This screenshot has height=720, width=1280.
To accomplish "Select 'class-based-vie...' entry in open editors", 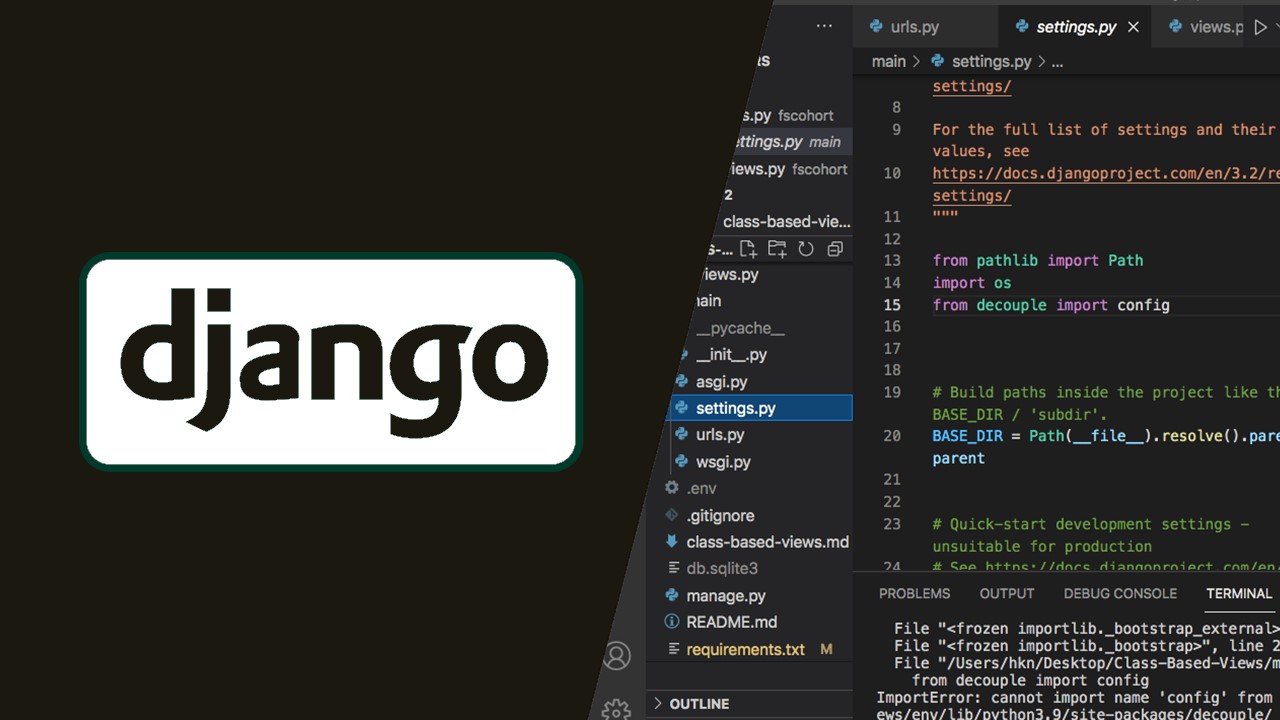I will (x=786, y=222).
